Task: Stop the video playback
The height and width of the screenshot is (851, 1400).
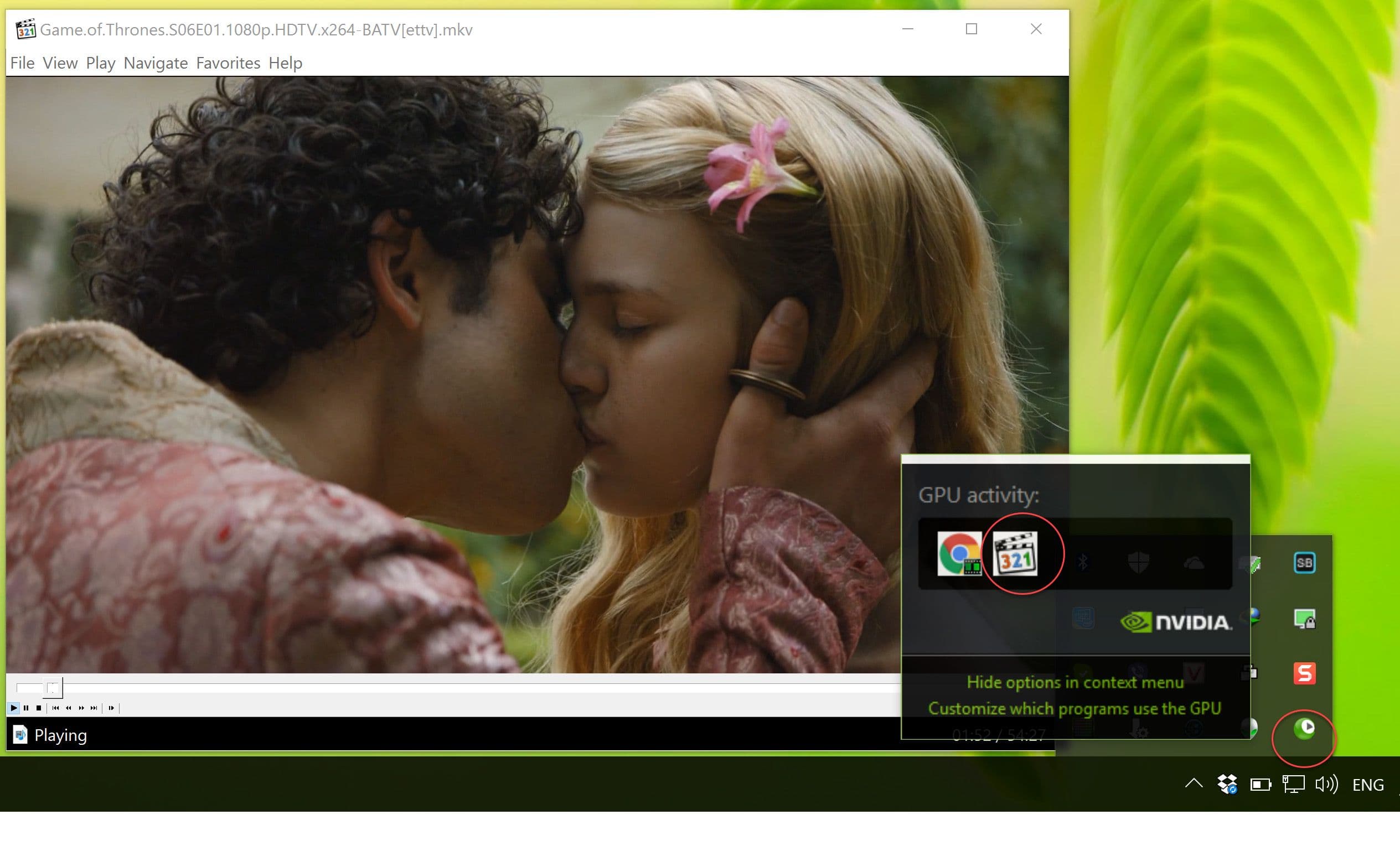Action: coord(39,708)
